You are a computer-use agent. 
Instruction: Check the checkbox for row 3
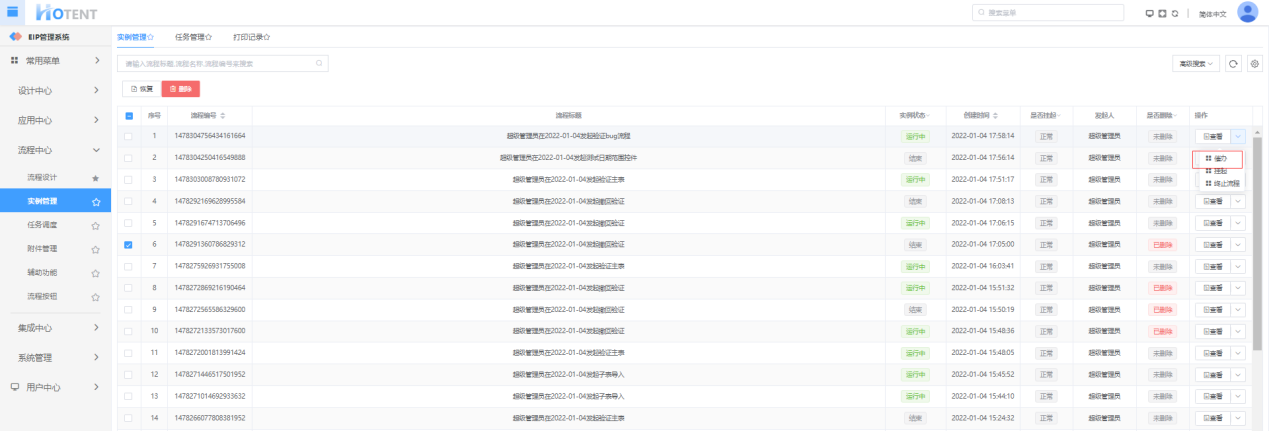tap(128, 179)
